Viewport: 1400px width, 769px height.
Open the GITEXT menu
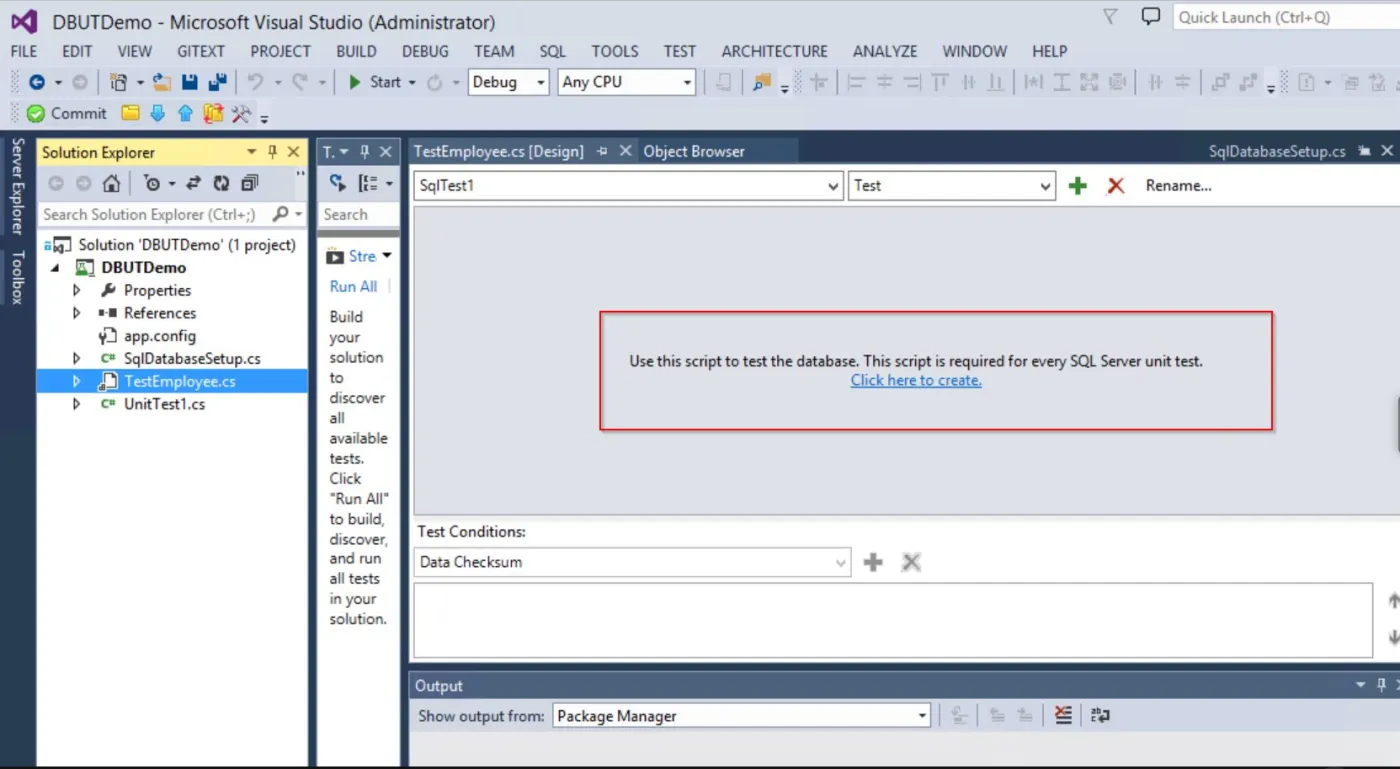tap(201, 51)
